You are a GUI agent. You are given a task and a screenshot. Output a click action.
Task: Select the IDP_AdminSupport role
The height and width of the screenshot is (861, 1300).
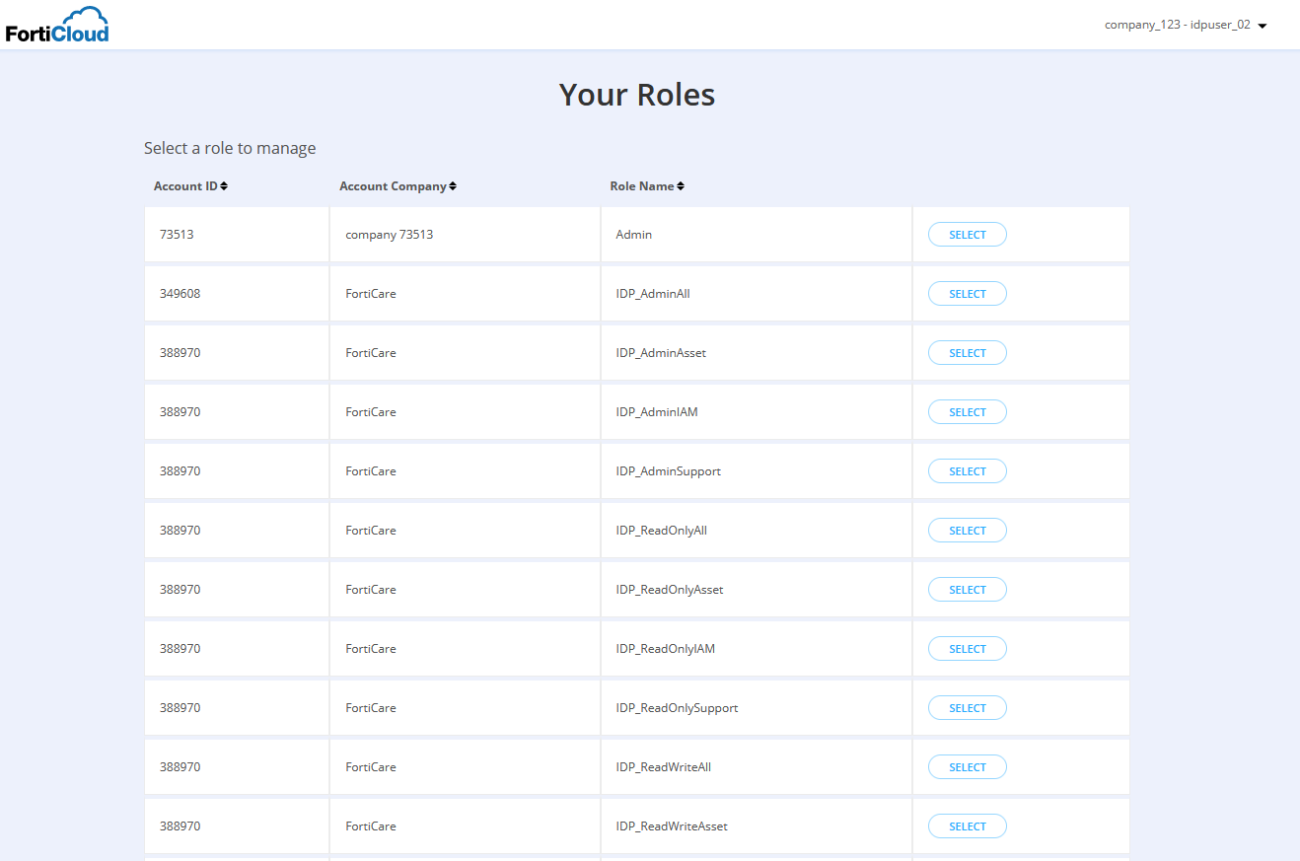pyautogui.click(x=967, y=470)
